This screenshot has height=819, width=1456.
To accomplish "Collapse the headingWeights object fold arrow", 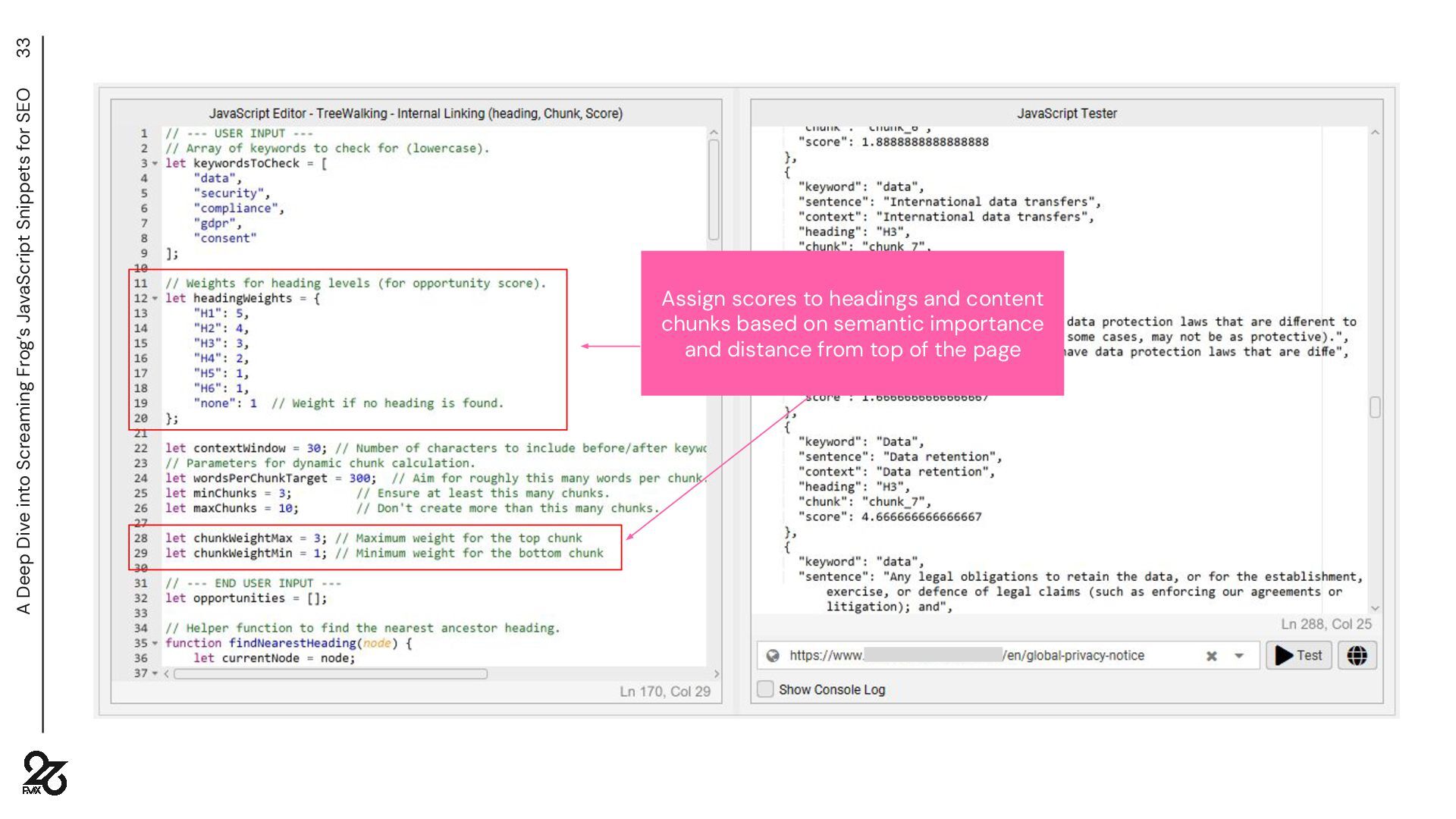I will point(155,298).
